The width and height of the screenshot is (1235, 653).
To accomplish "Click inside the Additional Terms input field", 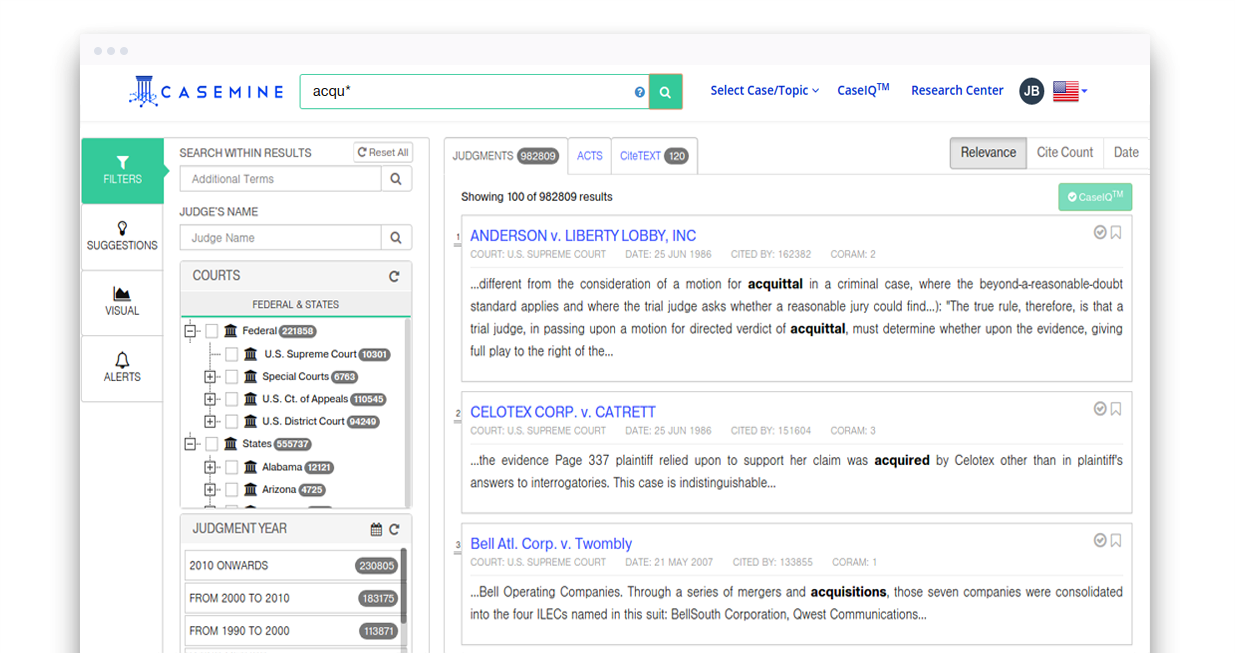I will pos(280,178).
